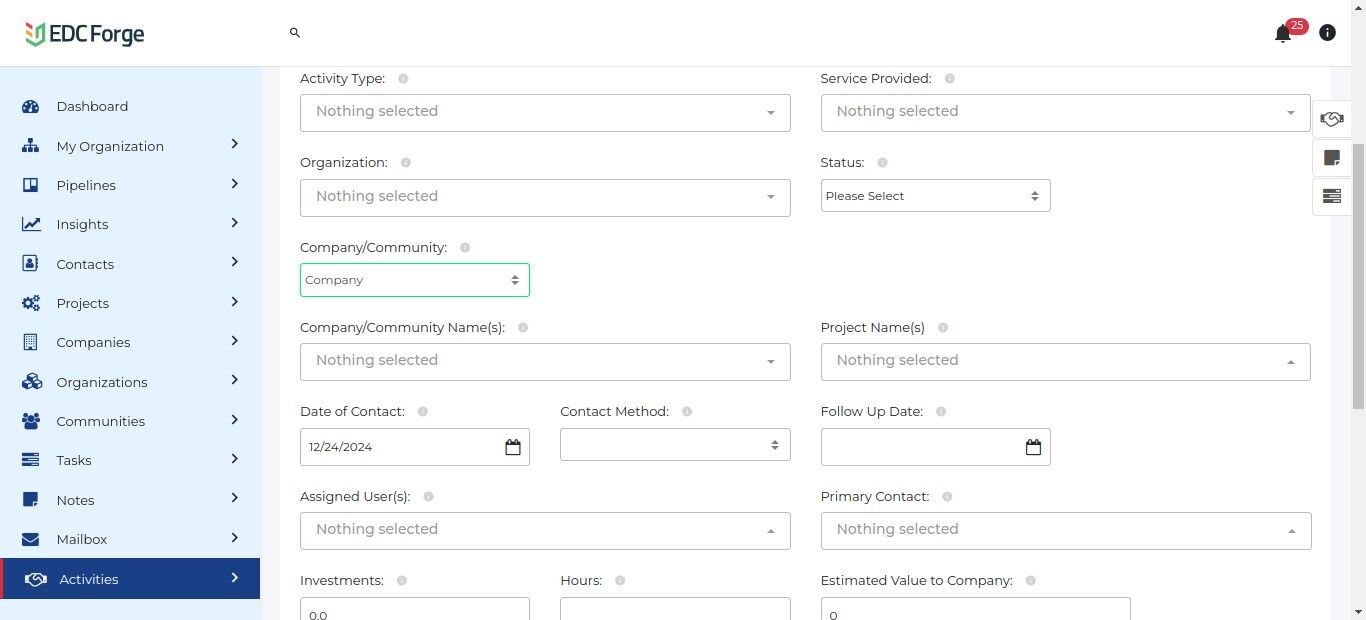Image resolution: width=1366 pixels, height=620 pixels.
Task: Click EDC Forge logo
Action: click(85, 34)
